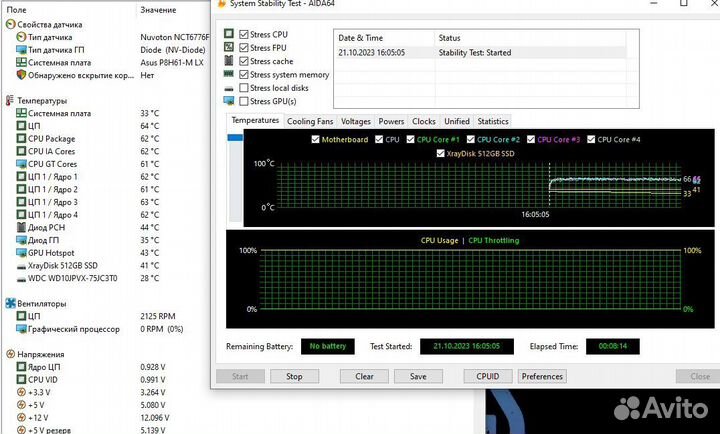The width and height of the screenshot is (720, 434).
Task: Click the voltage icon beside Напряжения
Action: [10, 354]
